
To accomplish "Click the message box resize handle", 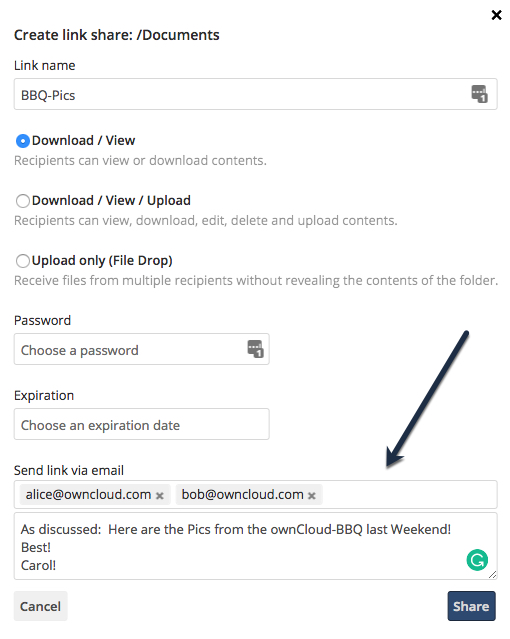I will (x=492, y=575).
